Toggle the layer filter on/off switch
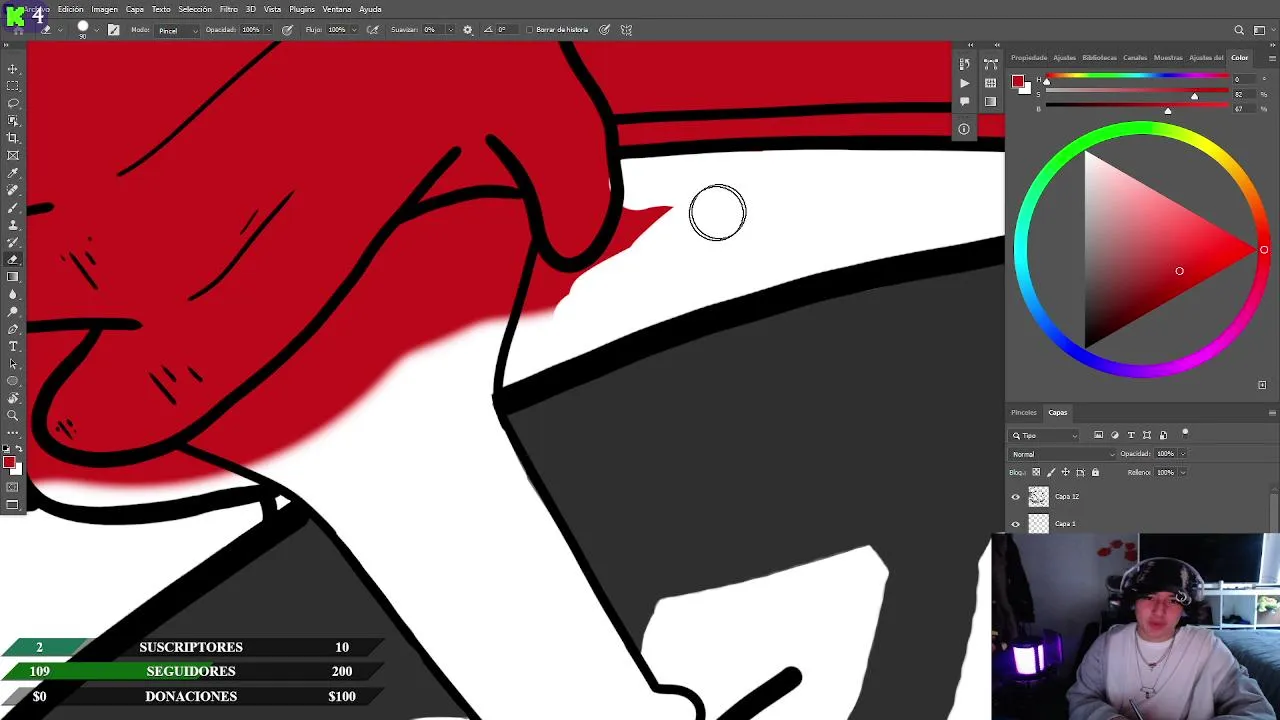This screenshot has width=1280, height=720. [1185, 434]
